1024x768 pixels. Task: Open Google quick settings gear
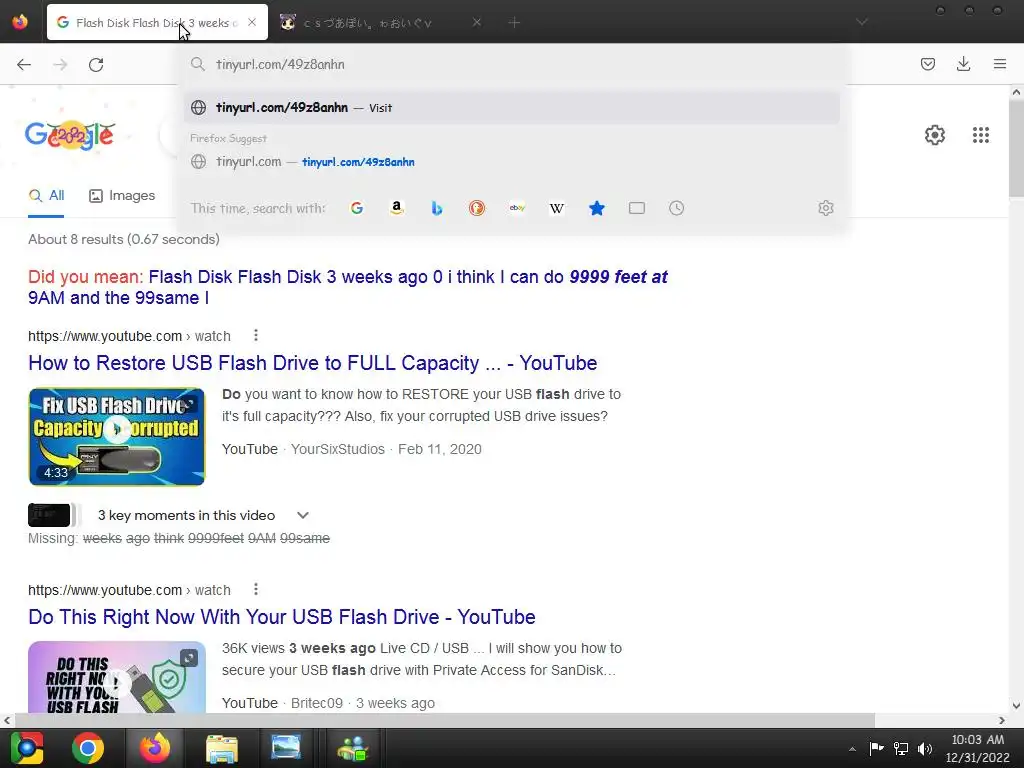pos(935,135)
